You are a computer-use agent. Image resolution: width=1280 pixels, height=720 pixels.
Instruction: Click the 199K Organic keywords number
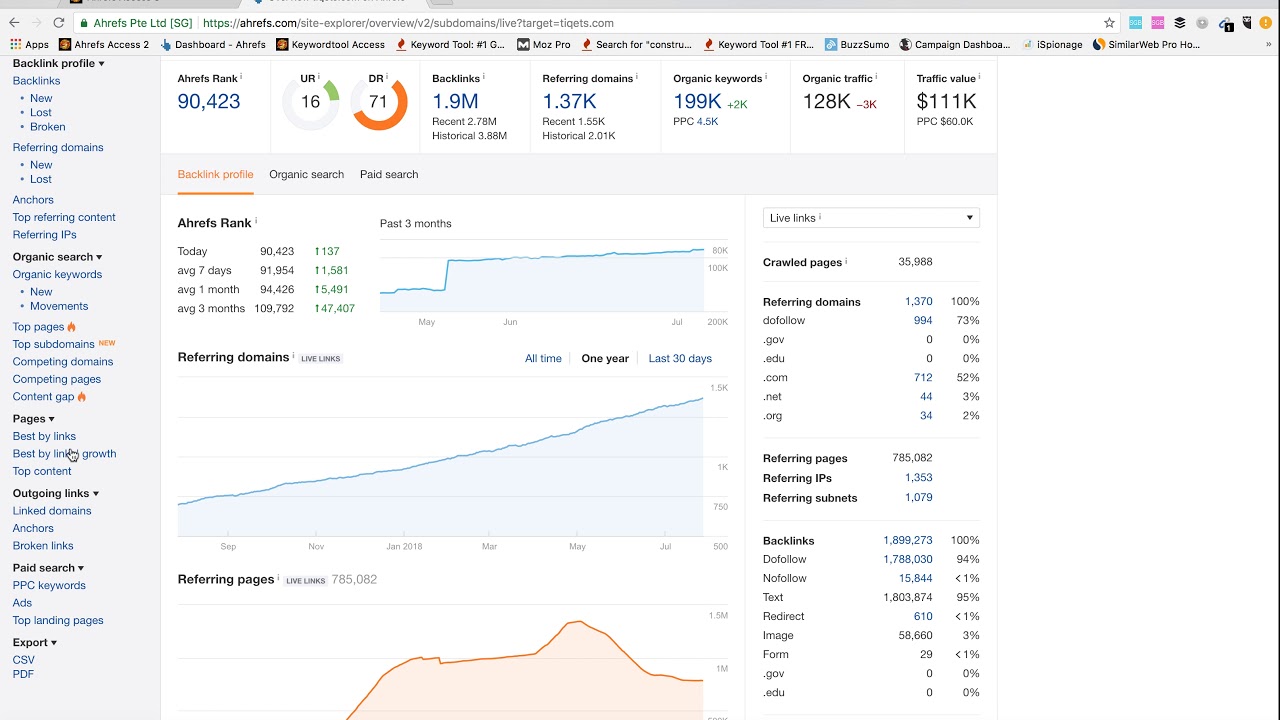point(697,101)
